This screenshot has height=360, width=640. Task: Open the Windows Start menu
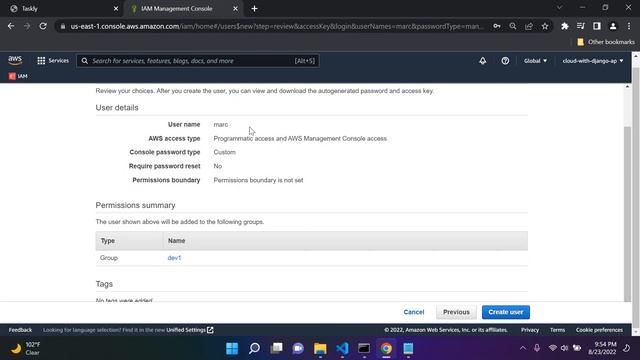(232, 348)
